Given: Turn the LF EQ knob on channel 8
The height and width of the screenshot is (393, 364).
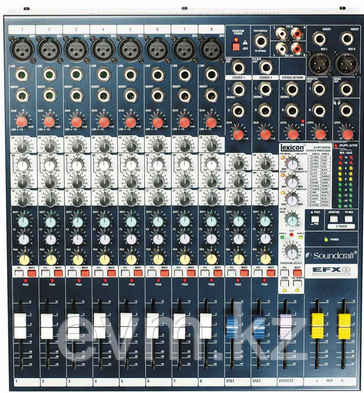Looking at the screenshot, I should click(211, 200).
